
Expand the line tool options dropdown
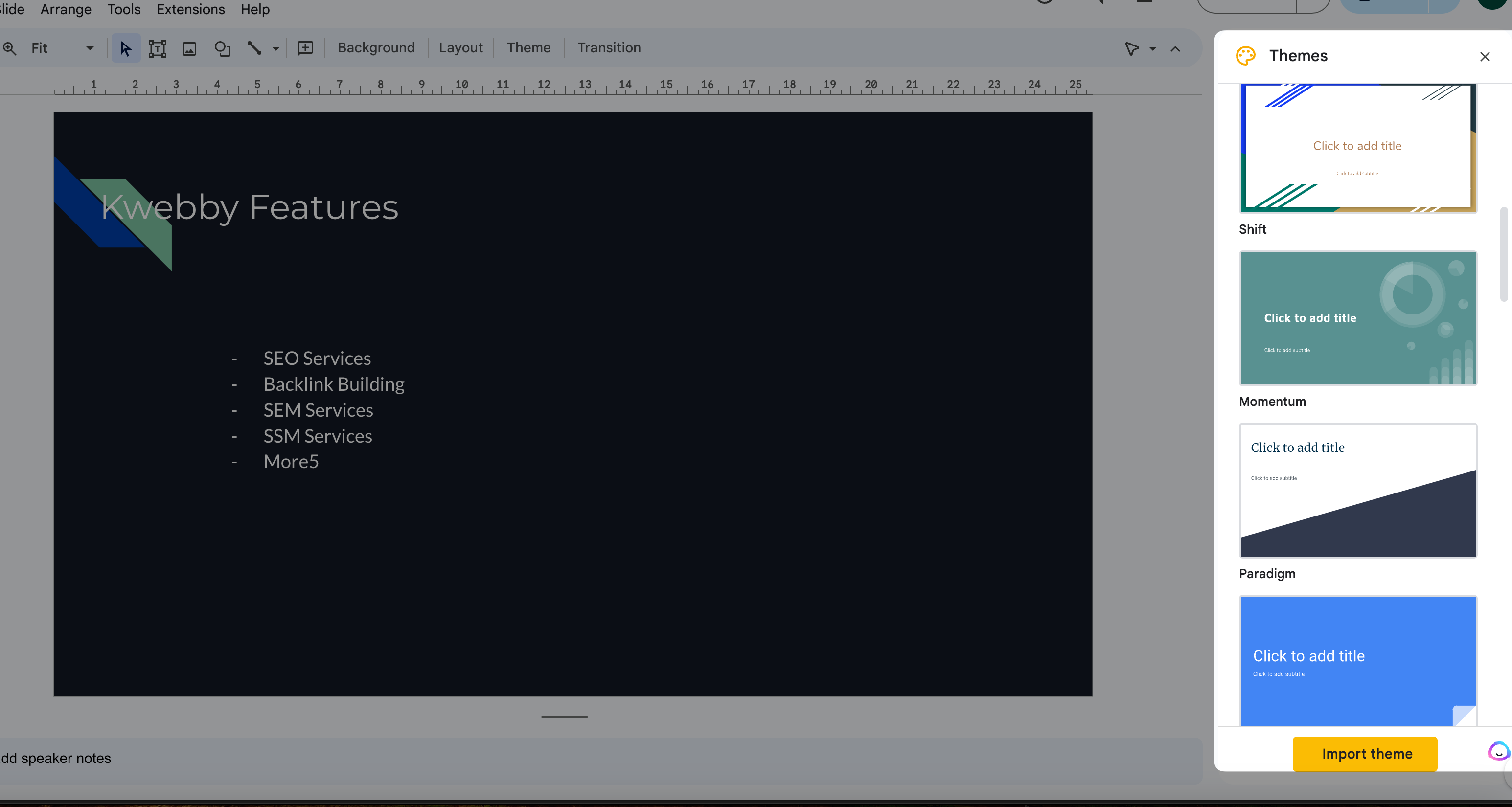click(x=274, y=48)
